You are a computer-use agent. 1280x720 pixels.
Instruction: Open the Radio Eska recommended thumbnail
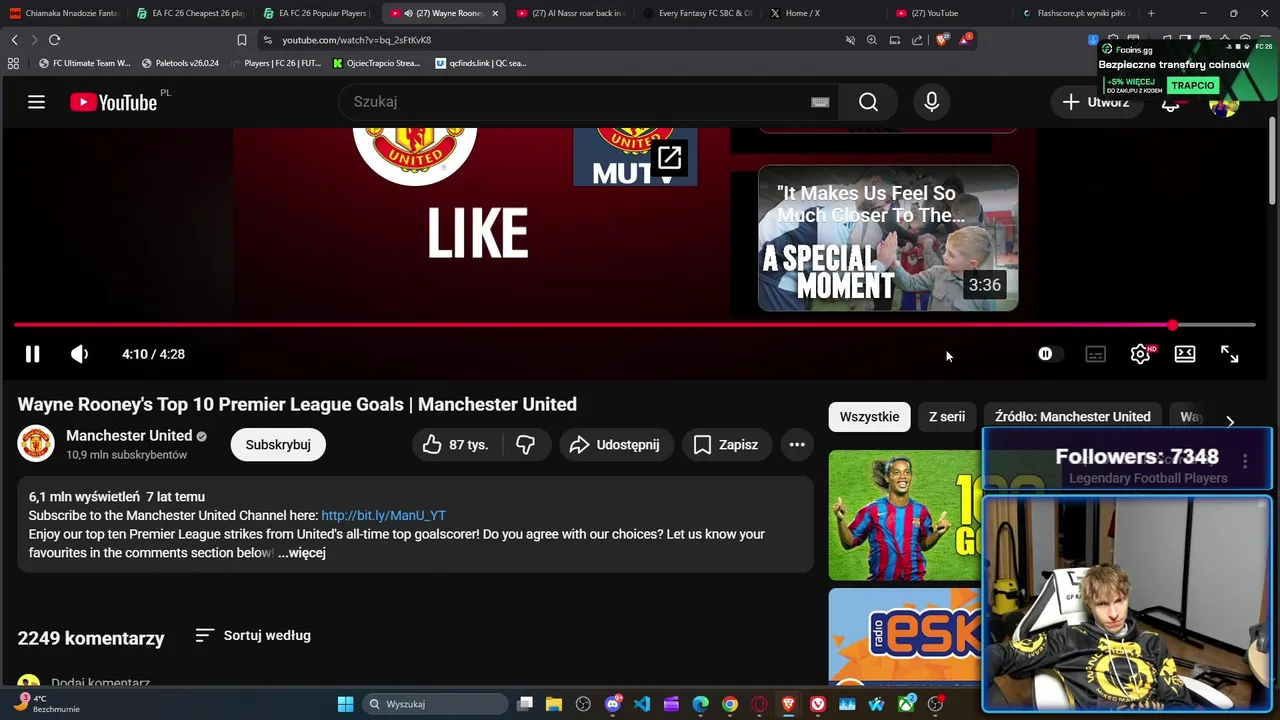[x=905, y=635]
